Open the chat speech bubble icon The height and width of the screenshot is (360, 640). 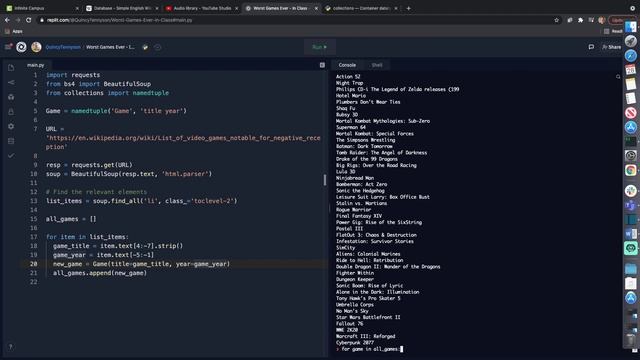pyautogui.click(x=591, y=47)
